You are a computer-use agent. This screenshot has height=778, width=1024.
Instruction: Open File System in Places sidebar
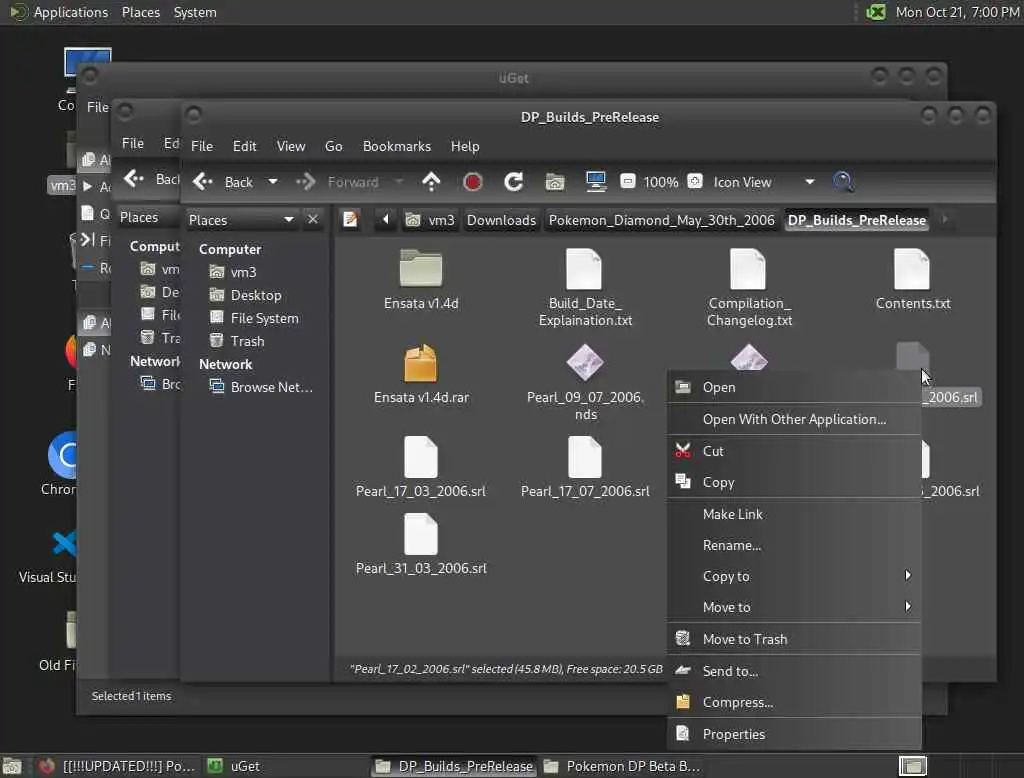click(x=254, y=318)
